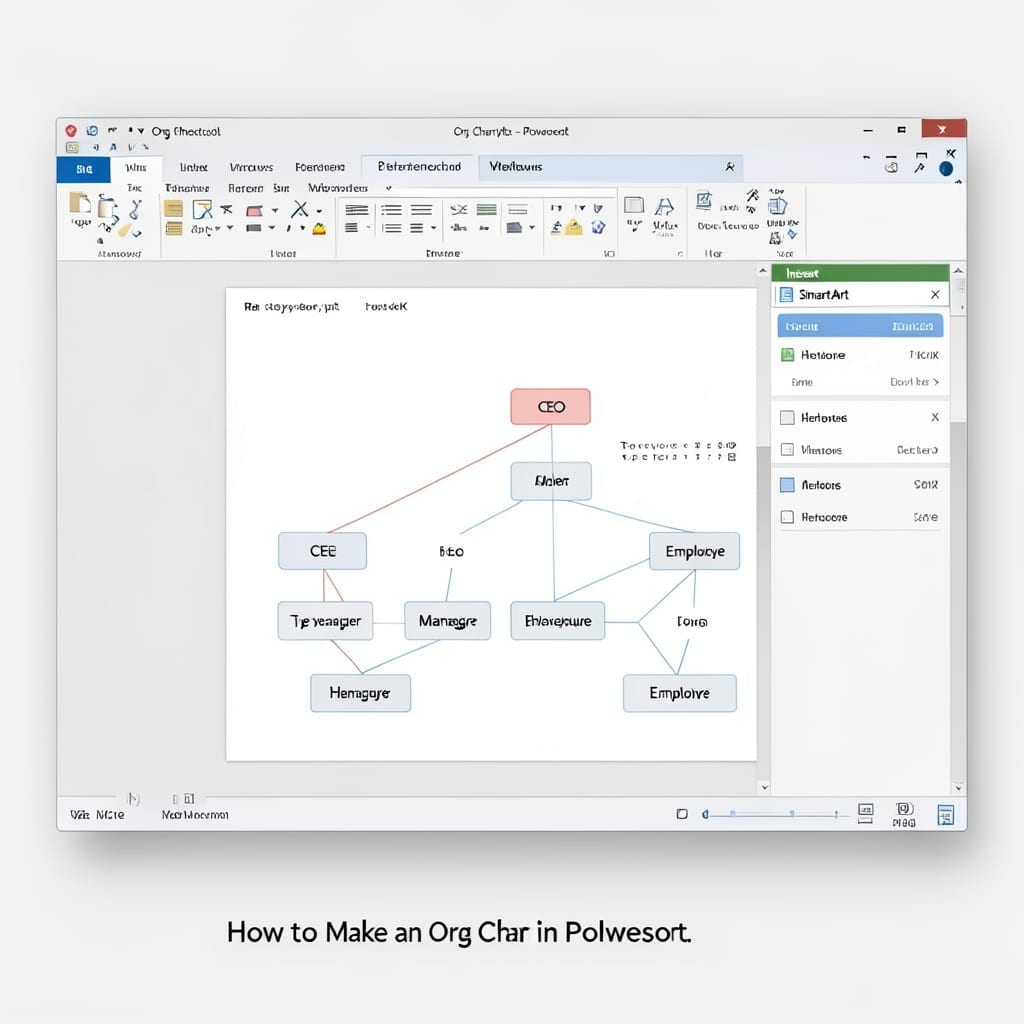The image size is (1024, 1024).
Task: Click the green icon beside Hetiore
Action: click(x=788, y=355)
